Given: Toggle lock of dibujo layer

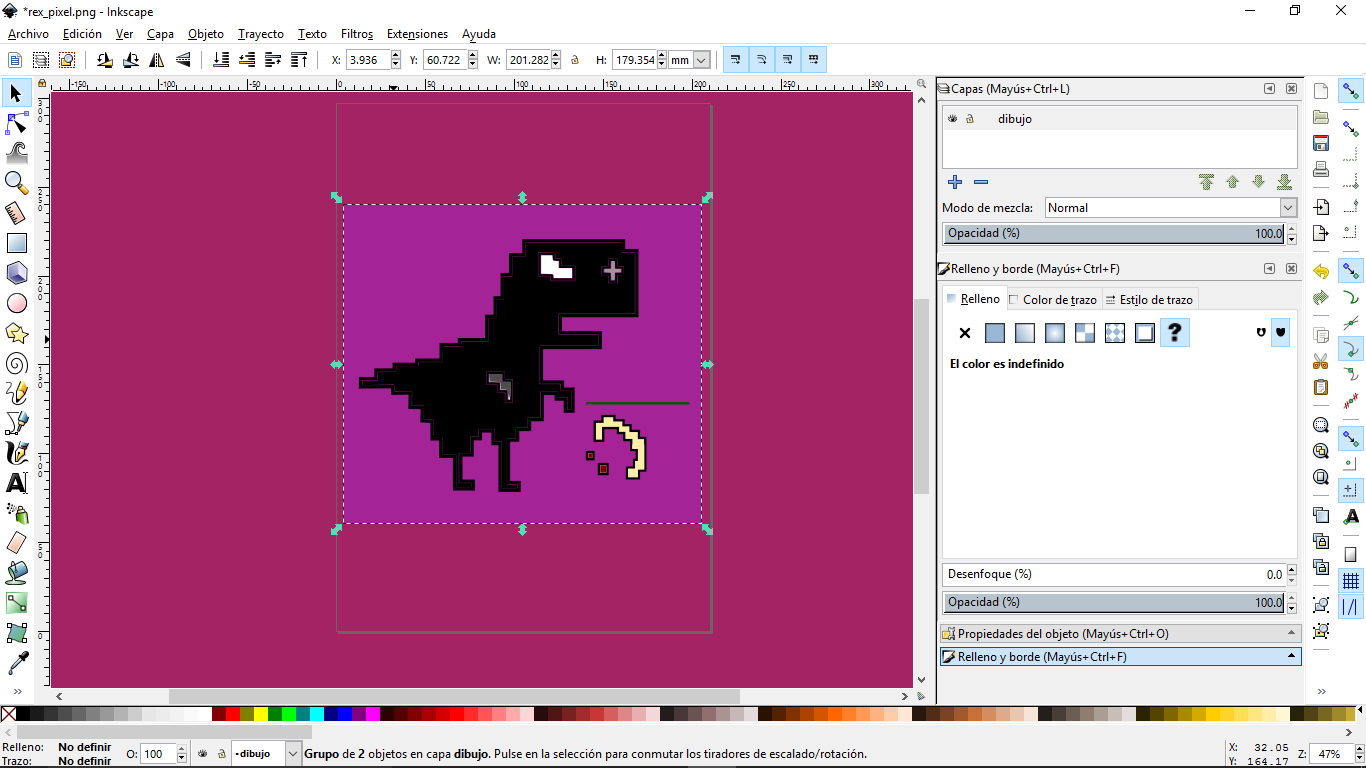Looking at the screenshot, I should 969,119.
